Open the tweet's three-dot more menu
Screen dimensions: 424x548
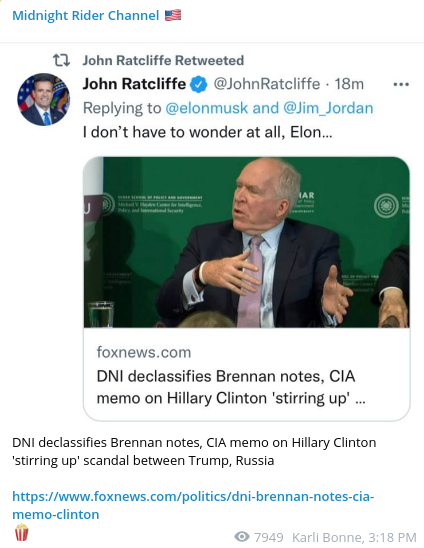[x=401, y=84]
